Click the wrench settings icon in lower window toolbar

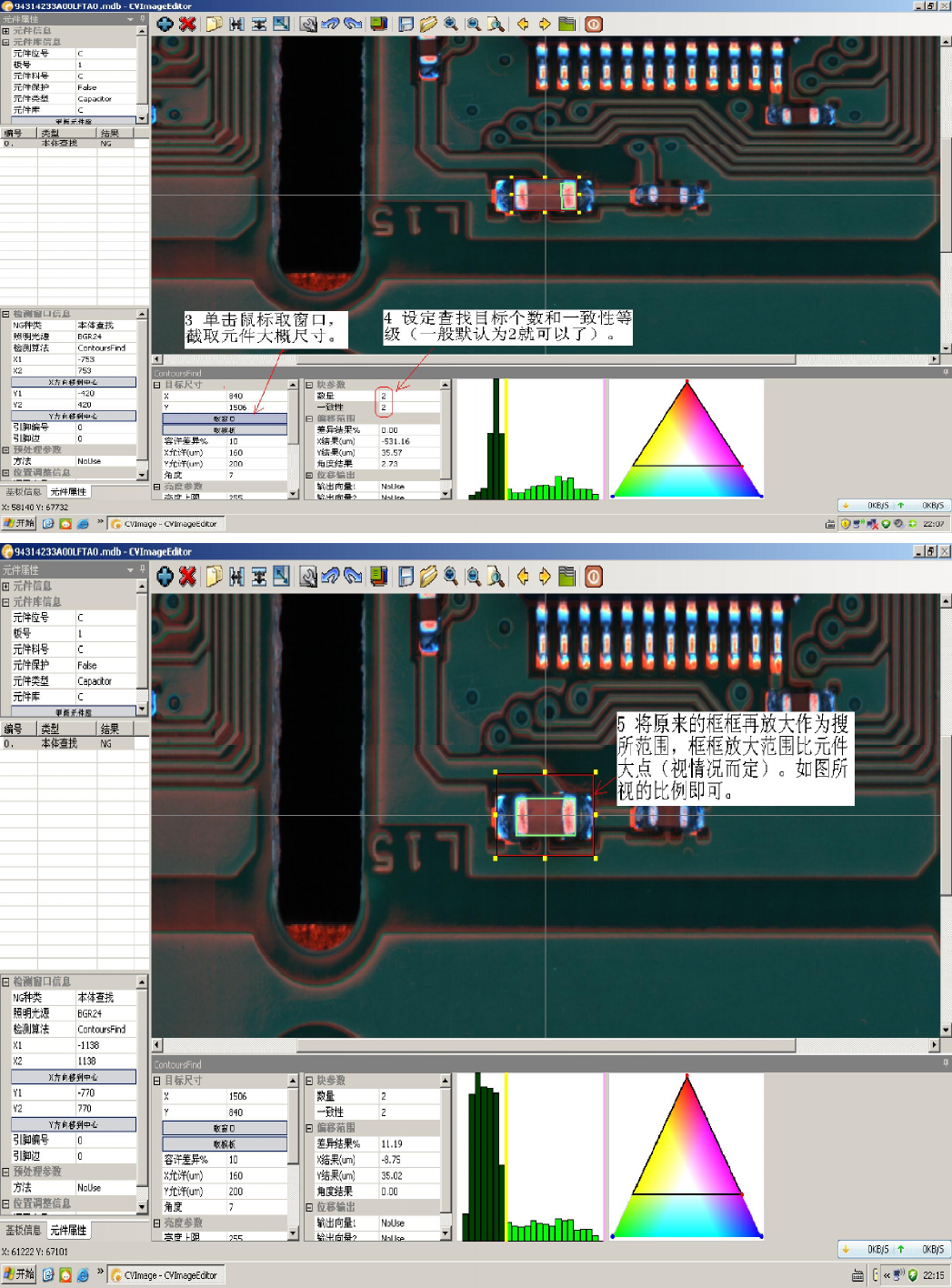(308, 576)
